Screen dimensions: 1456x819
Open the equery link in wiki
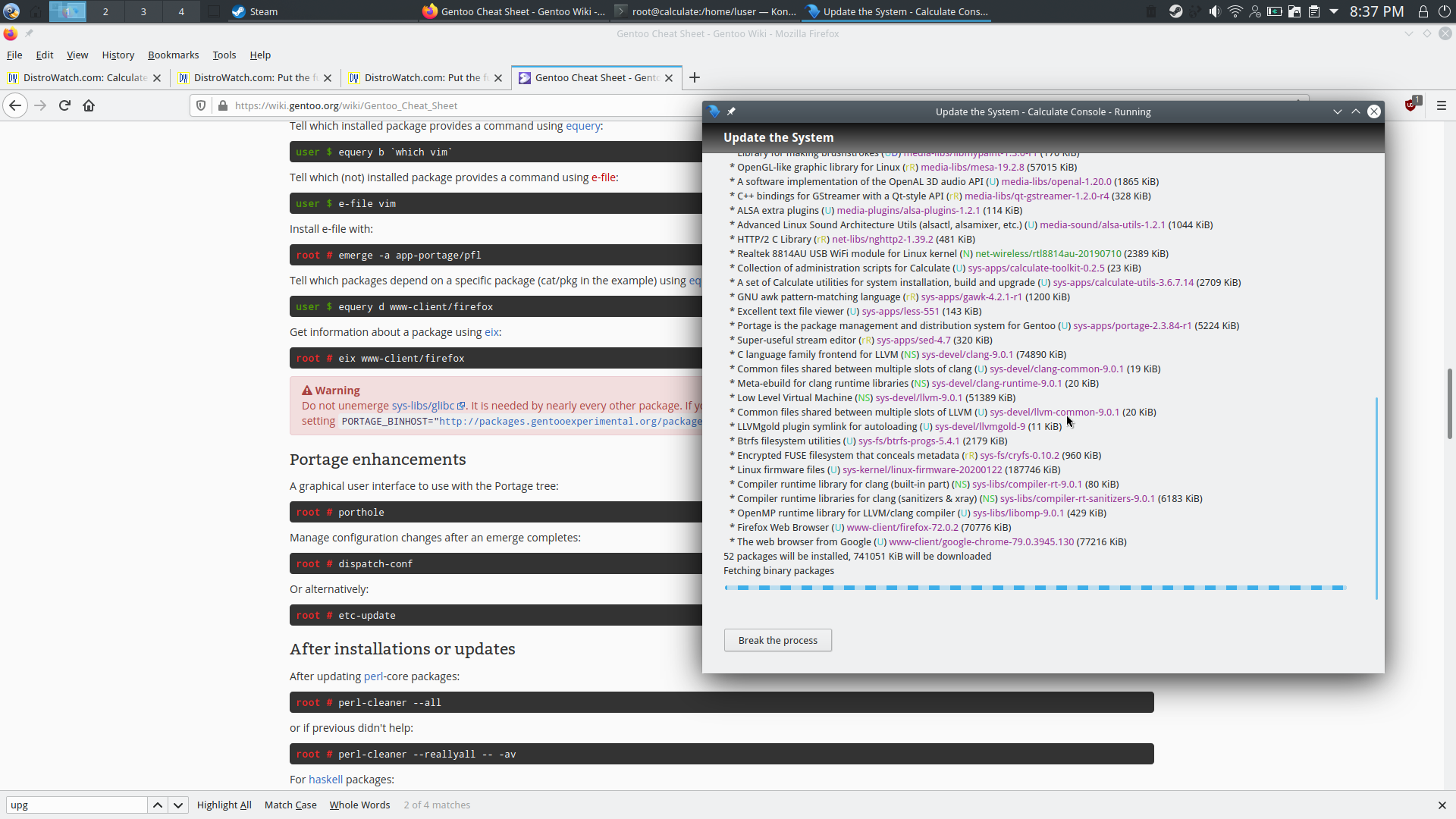(582, 126)
